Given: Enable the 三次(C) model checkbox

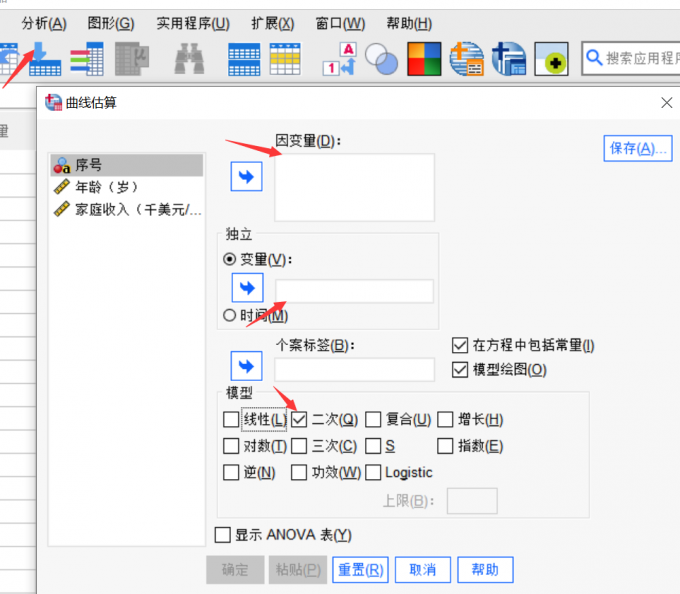Looking at the screenshot, I should 299,446.
